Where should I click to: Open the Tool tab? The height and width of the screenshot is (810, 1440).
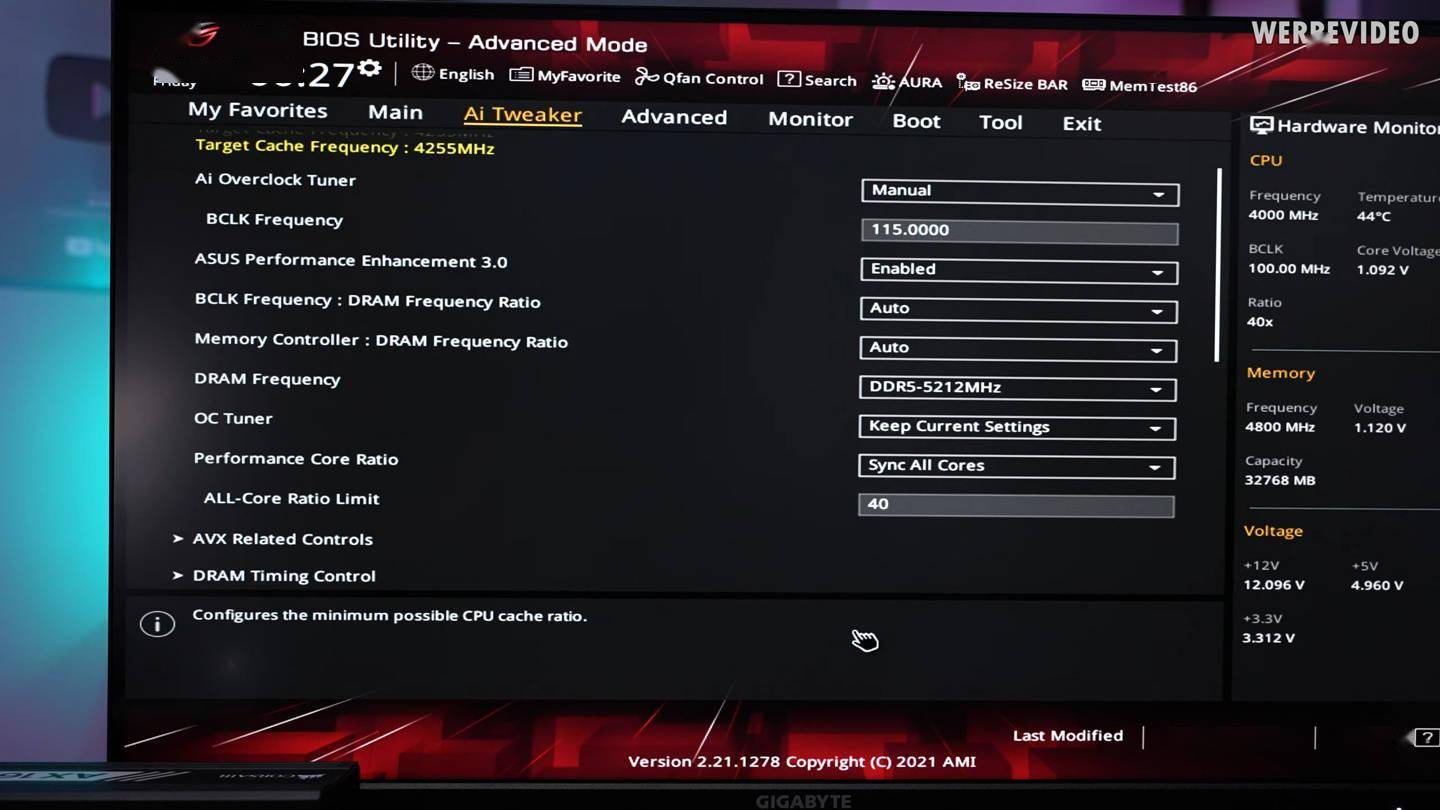pos(1001,122)
